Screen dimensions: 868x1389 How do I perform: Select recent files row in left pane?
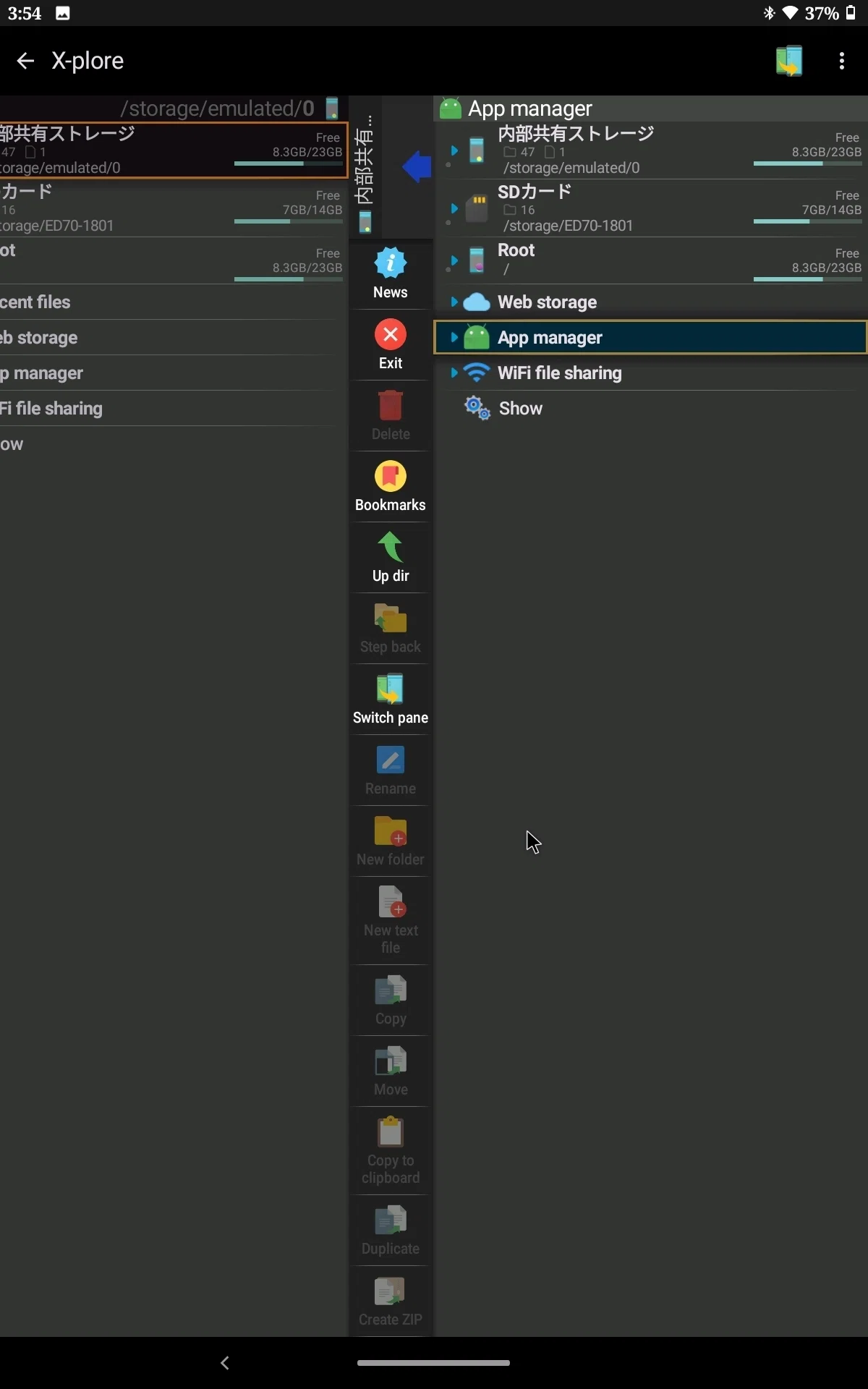coord(174,302)
